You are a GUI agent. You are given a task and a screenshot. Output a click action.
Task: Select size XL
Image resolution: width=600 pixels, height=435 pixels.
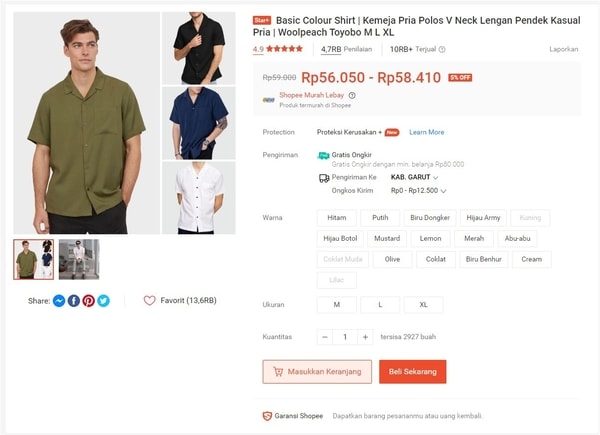click(x=424, y=304)
